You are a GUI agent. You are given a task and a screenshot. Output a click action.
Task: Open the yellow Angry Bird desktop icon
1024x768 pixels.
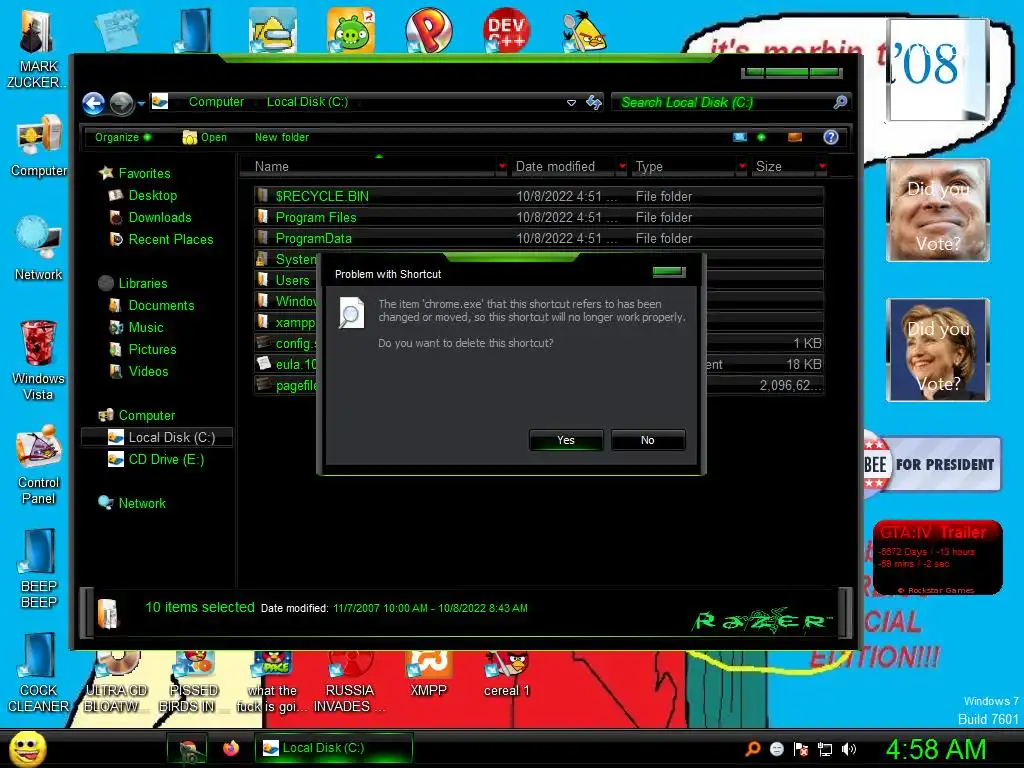click(584, 31)
